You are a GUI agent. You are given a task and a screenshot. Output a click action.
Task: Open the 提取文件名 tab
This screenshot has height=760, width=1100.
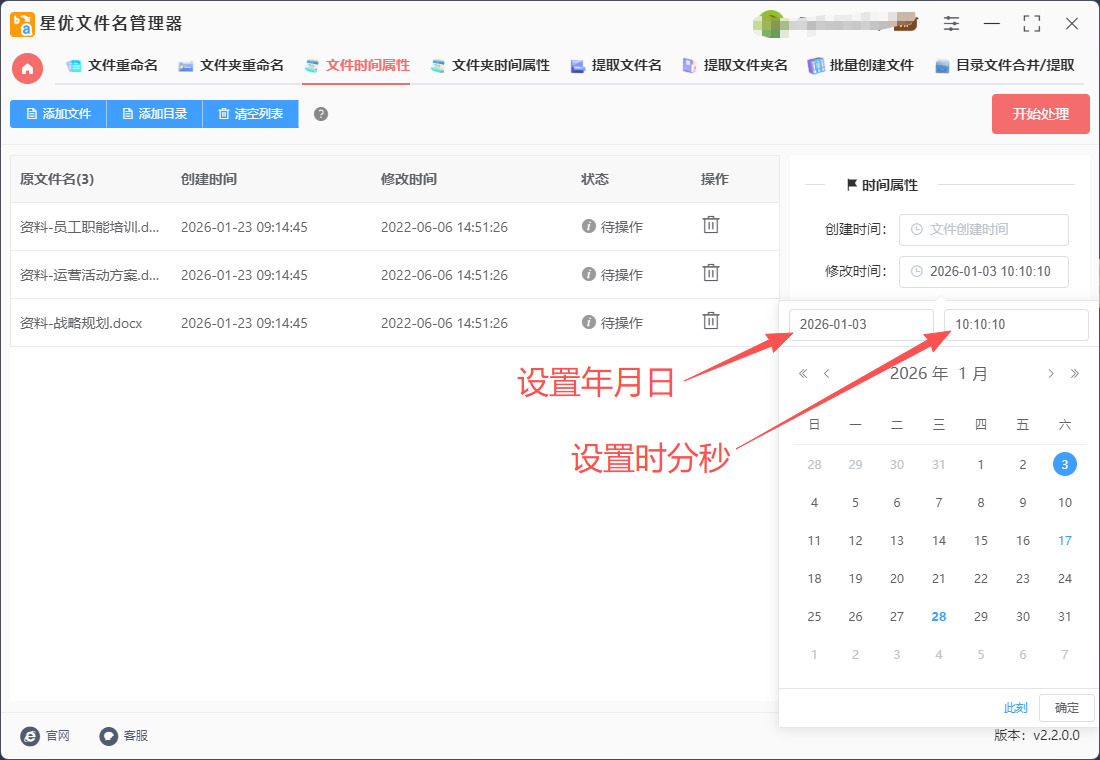click(x=616, y=66)
